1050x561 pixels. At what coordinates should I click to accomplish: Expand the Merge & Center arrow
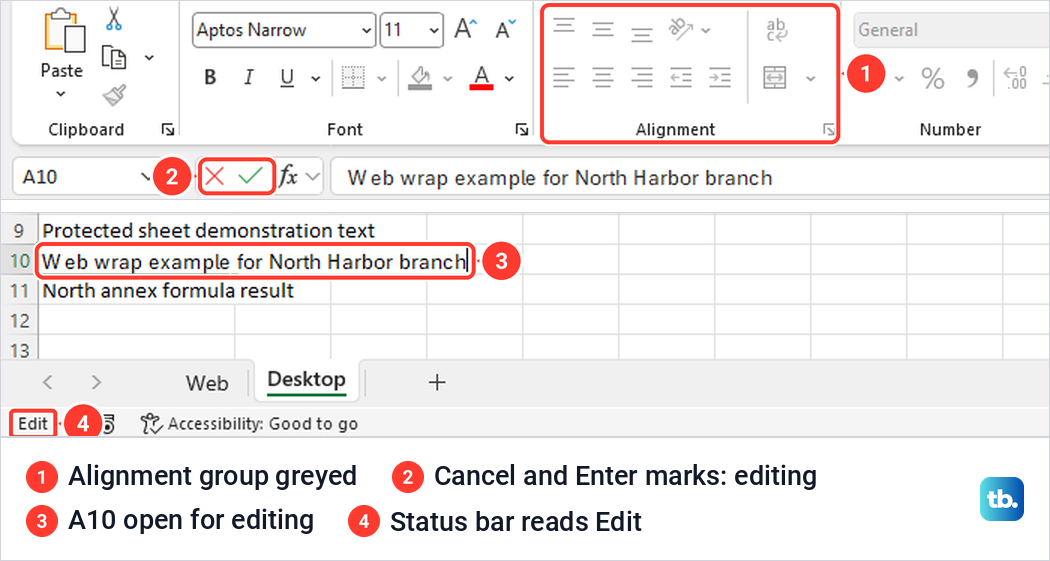tap(810, 79)
